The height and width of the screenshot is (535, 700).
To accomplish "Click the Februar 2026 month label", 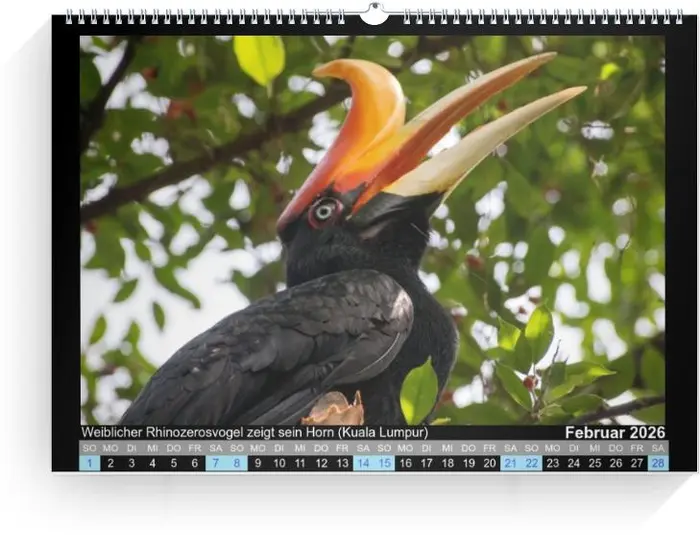I will (614, 433).
